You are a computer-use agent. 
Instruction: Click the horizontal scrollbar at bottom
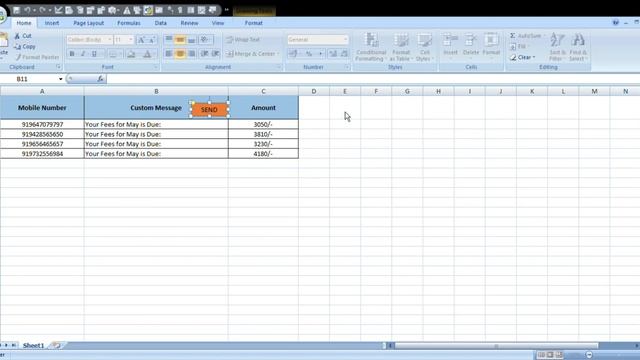click(x=496, y=346)
